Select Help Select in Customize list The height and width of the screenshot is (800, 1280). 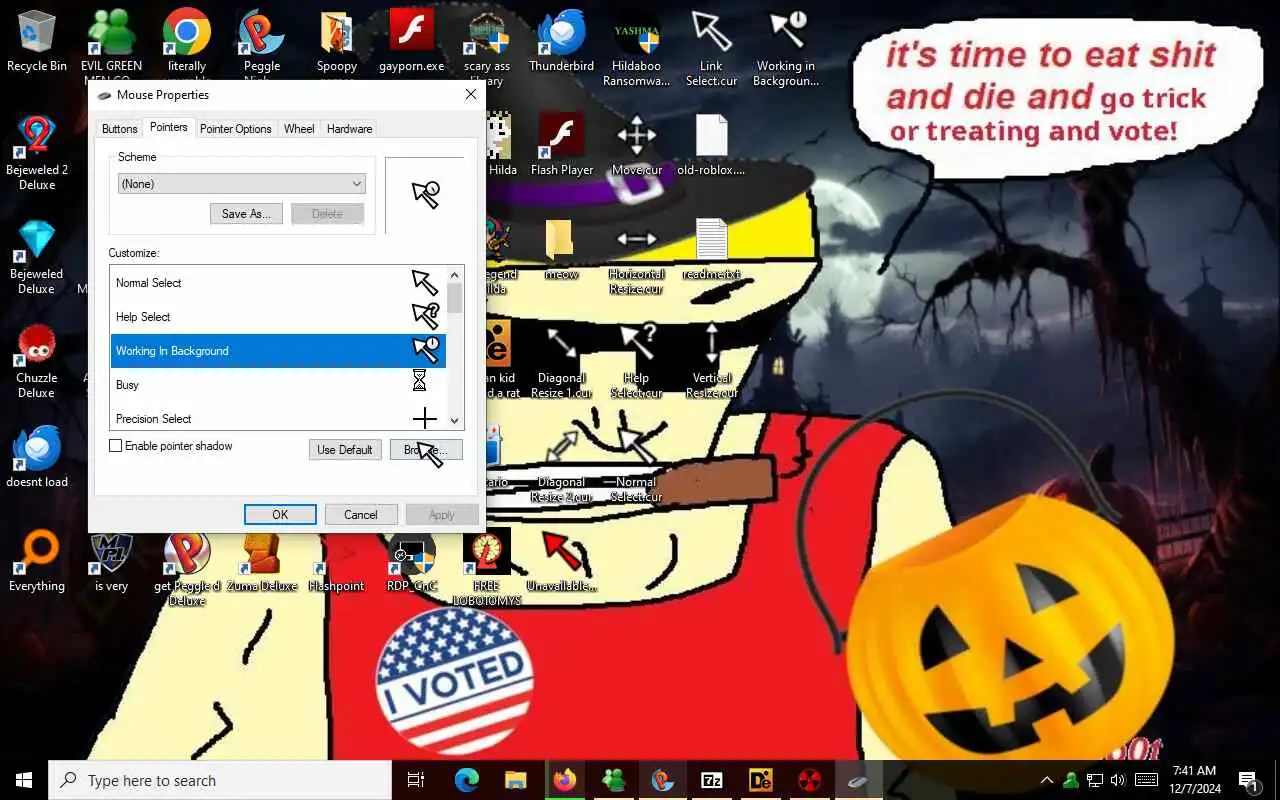278,317
